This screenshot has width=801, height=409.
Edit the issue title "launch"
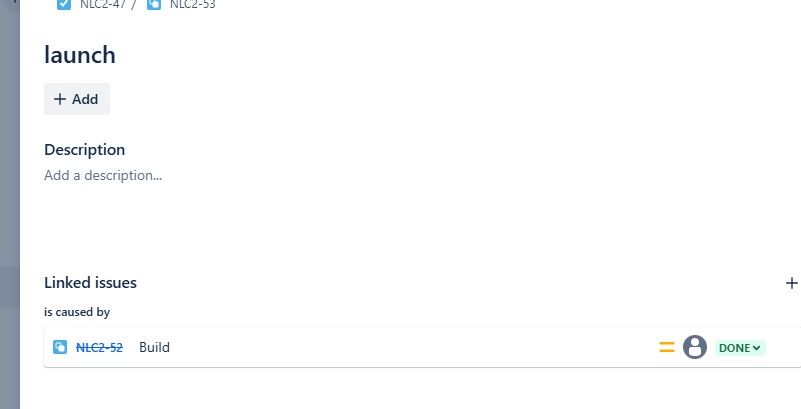(x=80, y=55)
